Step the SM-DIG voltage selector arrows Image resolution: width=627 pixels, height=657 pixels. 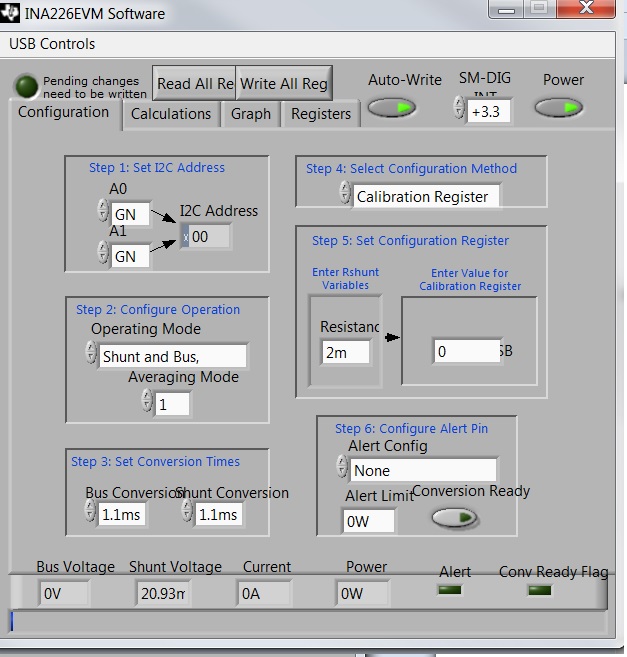coord(459,107)
